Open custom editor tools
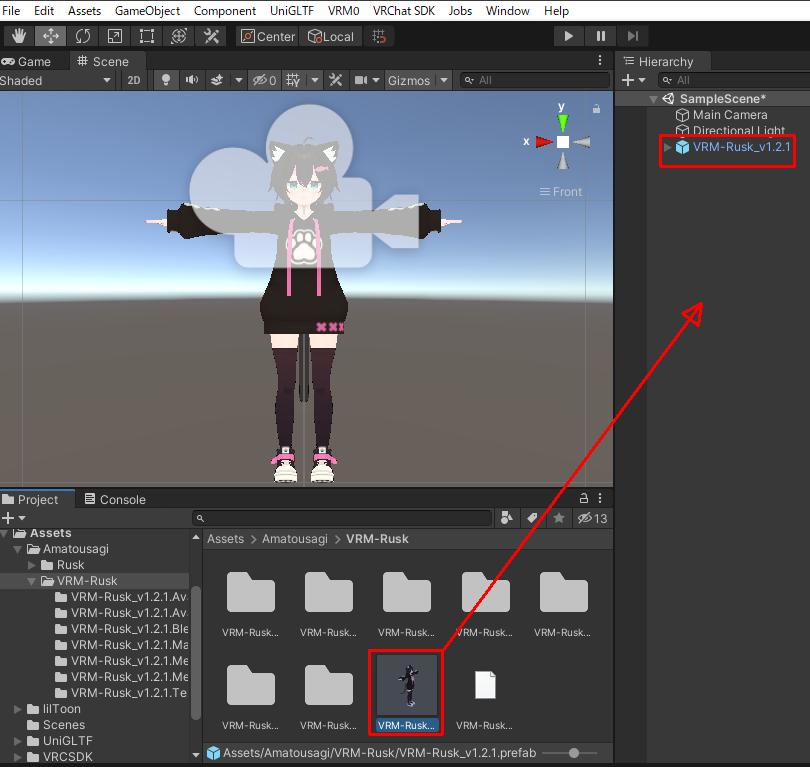This screenshot has width=810, height=767. 211,36
